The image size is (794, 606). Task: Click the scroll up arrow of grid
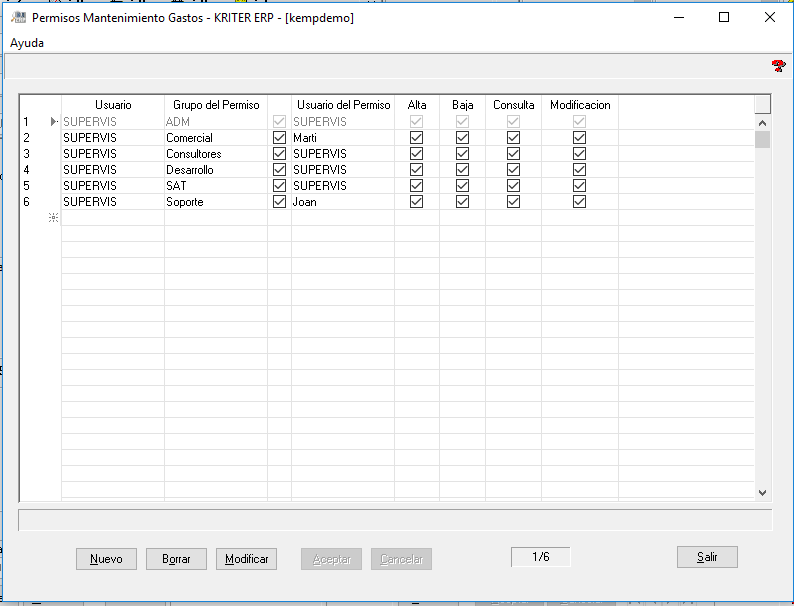coord(762,122)
